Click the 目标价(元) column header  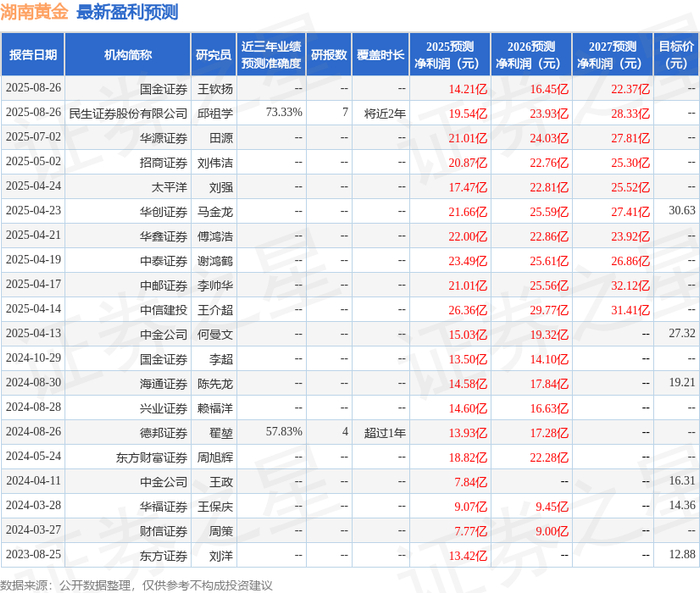click(676, 55)
